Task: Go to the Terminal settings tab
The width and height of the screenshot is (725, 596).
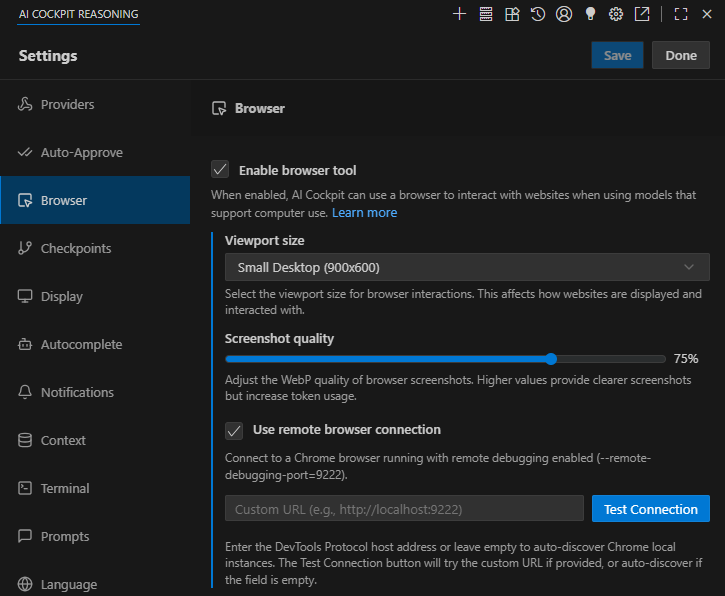Action: 65,489
